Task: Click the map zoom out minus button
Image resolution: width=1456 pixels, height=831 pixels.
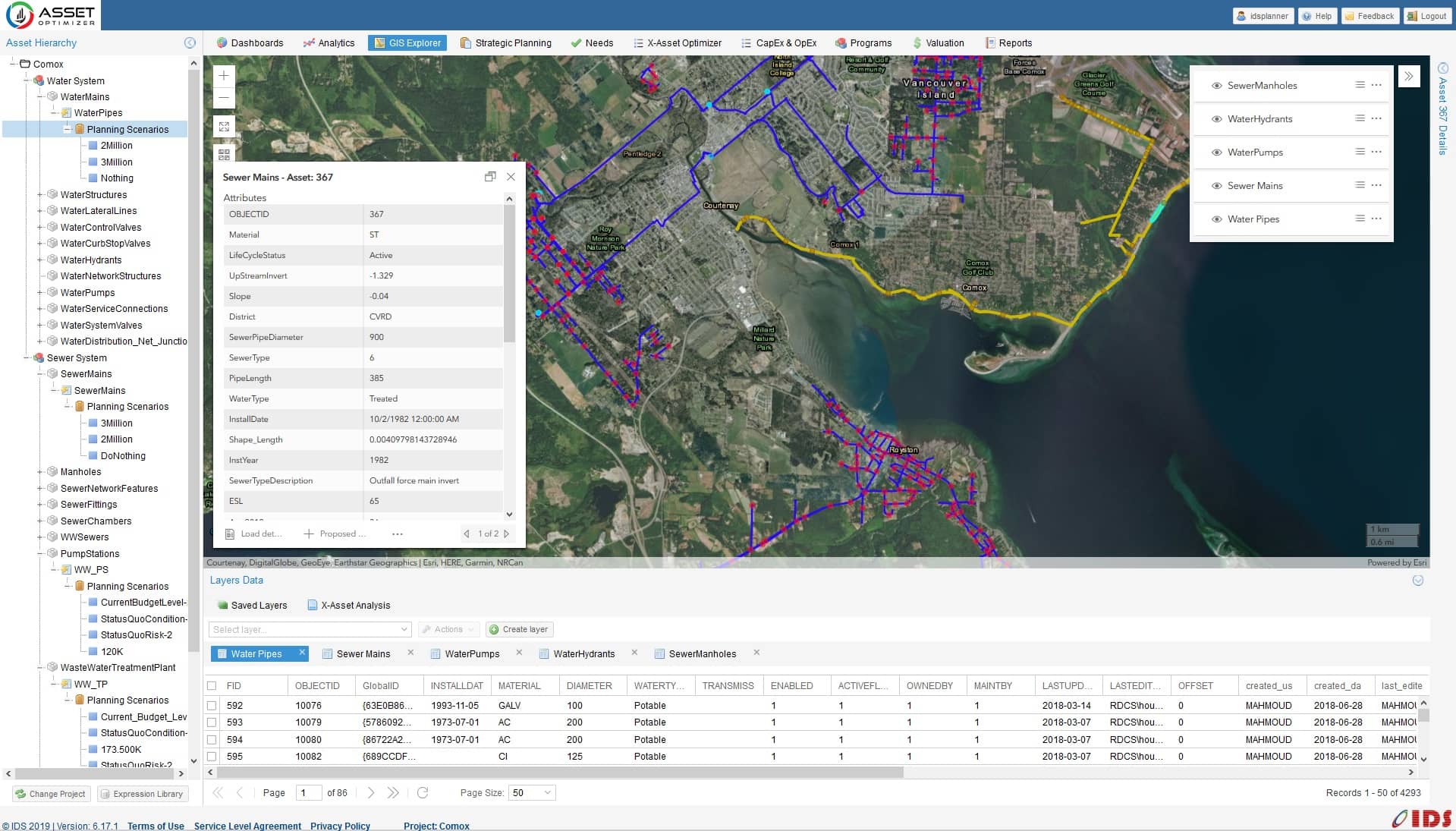Action: click(x=224, y=98)
